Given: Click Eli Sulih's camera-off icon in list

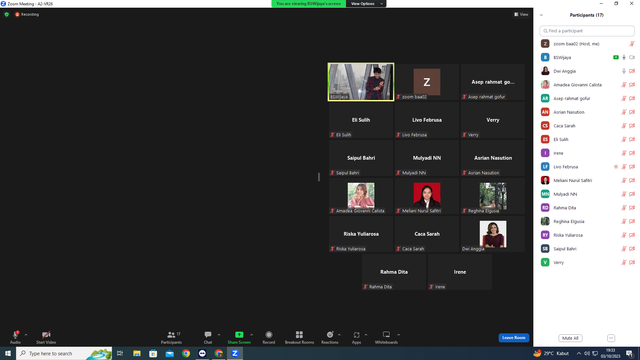Looking at the screenshot, I should click(632, 139).
